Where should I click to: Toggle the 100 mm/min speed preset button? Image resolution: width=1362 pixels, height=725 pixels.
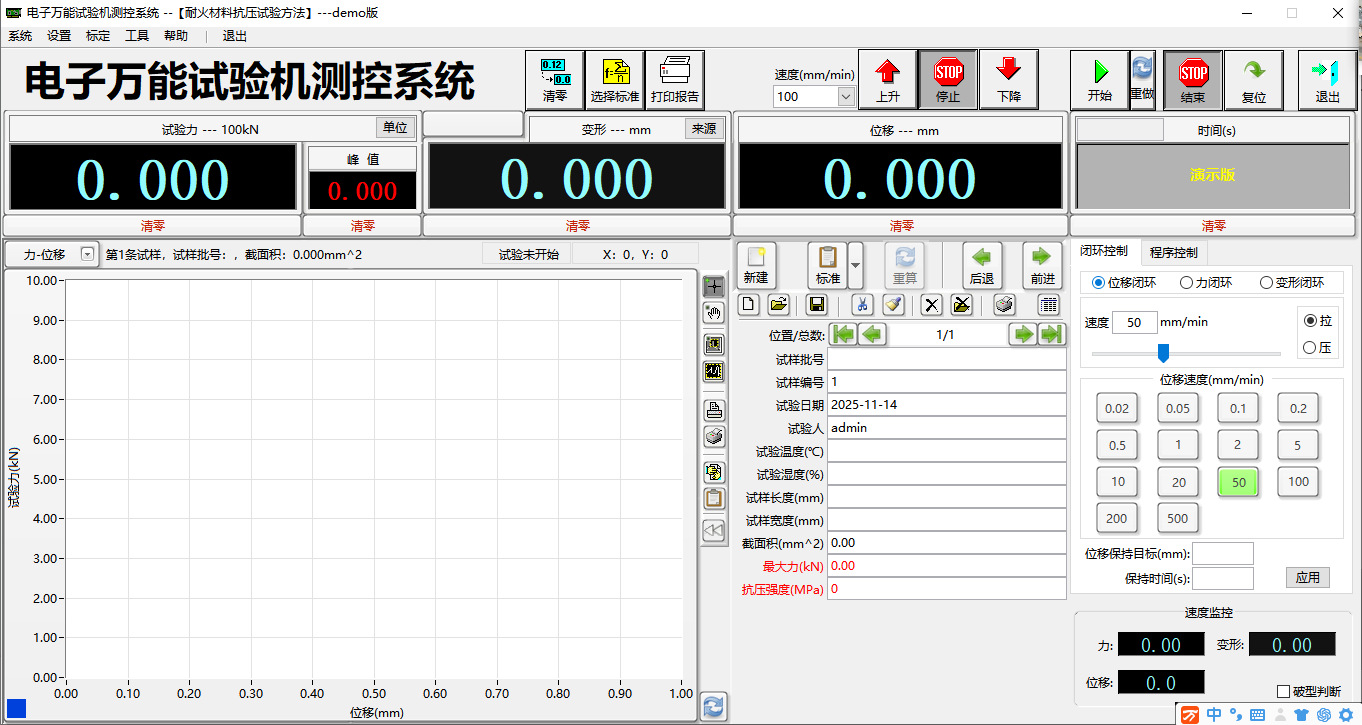1298,482
